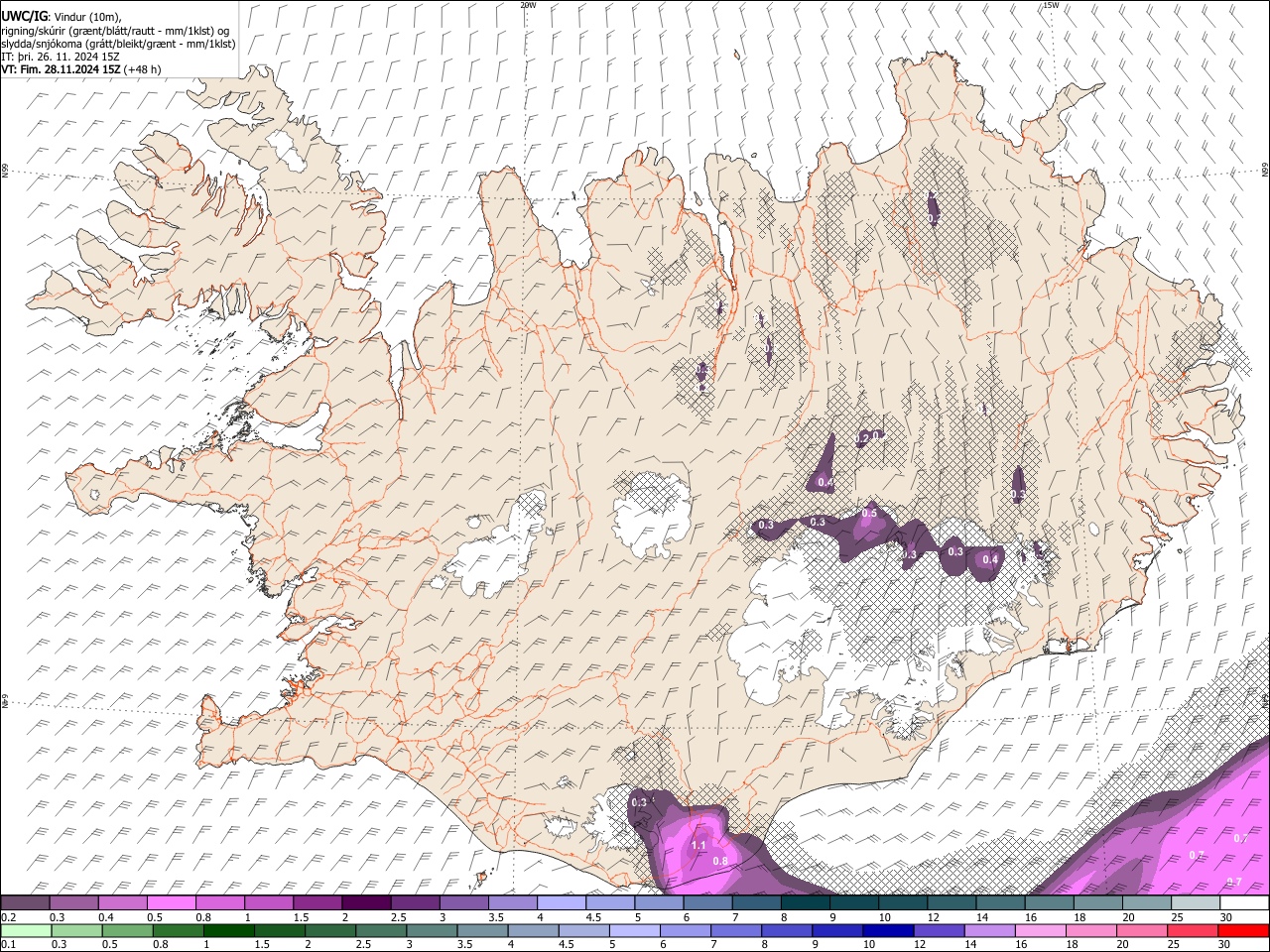Click the 'rigning/skúrir' legend description line
Screen dimensions: 1270x952
(x=115, y=31)
